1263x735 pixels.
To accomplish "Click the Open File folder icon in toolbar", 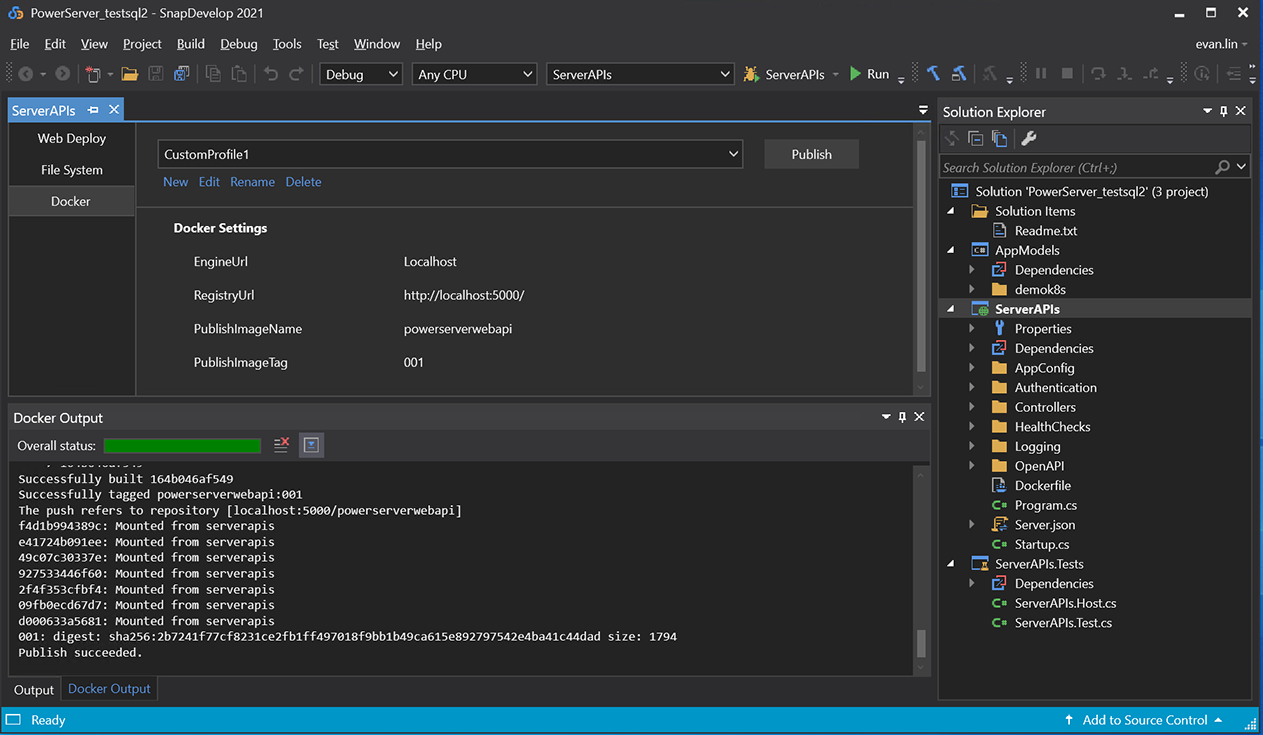I will pyautogui.click(x=130, y=74).
